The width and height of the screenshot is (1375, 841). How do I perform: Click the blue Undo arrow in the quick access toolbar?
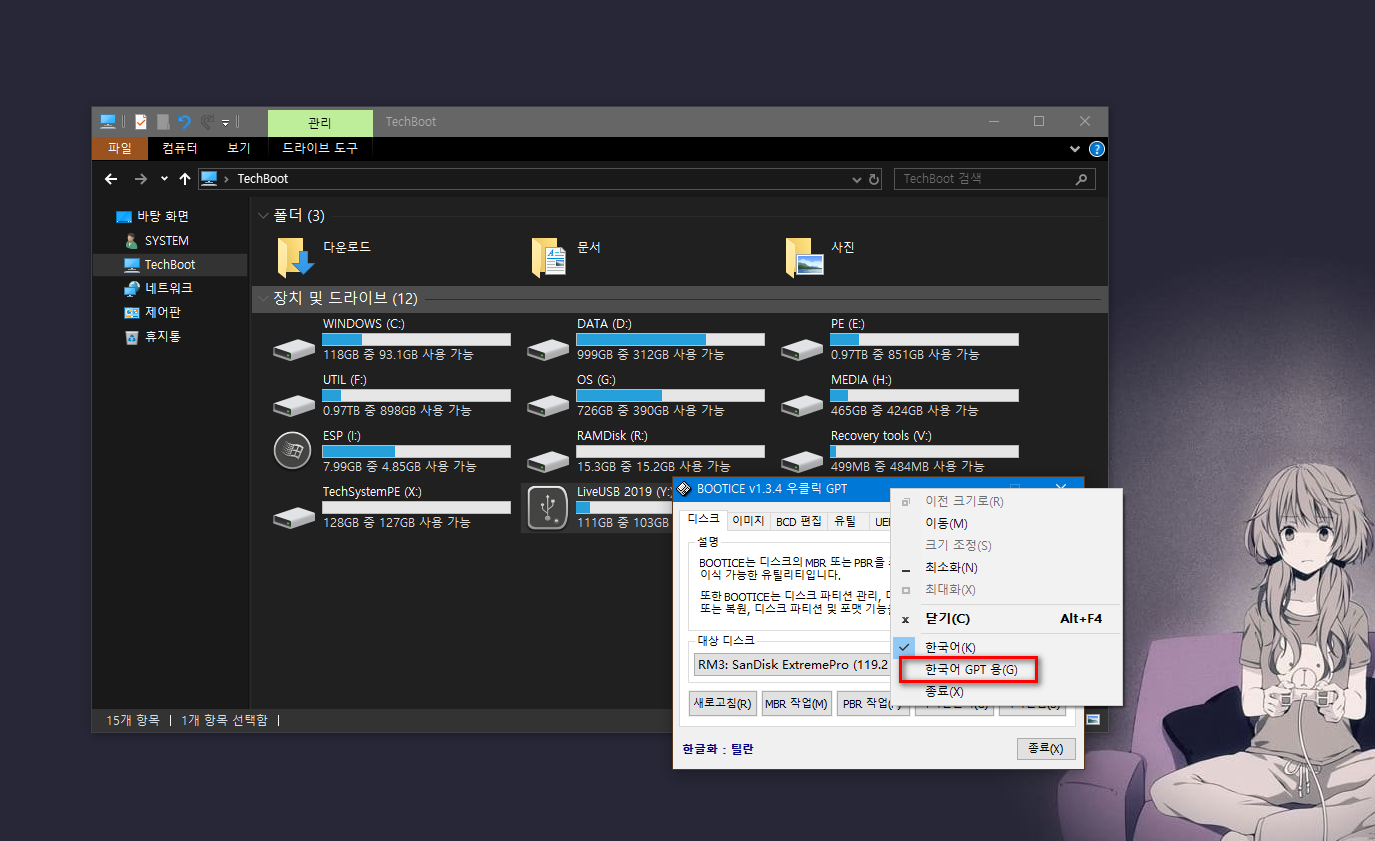tap(185, 122)
